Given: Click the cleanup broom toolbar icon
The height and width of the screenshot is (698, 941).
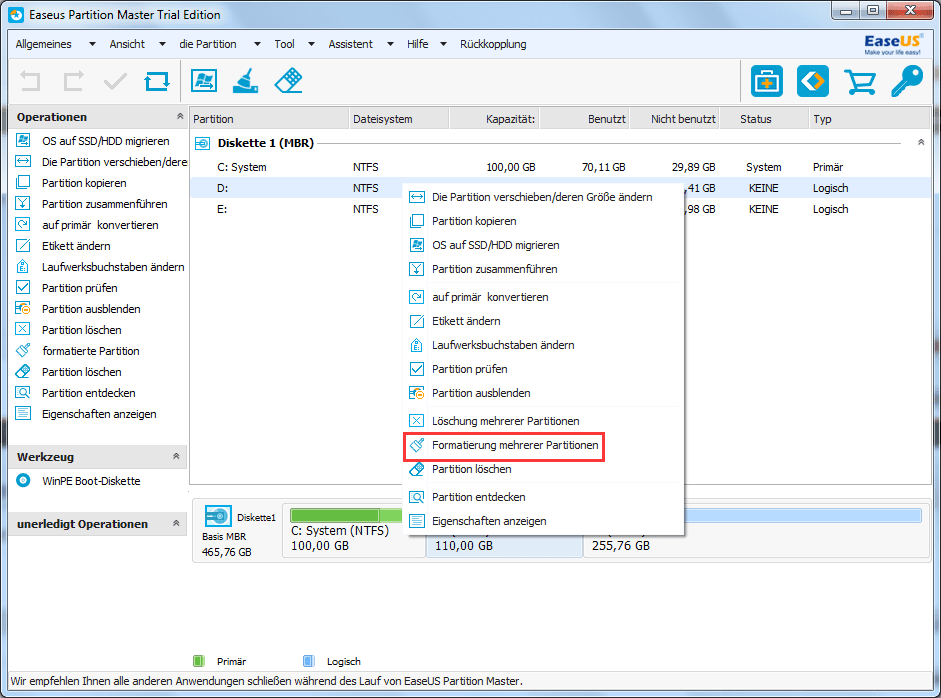Looking at the screenshot, I should click(245, 80).
